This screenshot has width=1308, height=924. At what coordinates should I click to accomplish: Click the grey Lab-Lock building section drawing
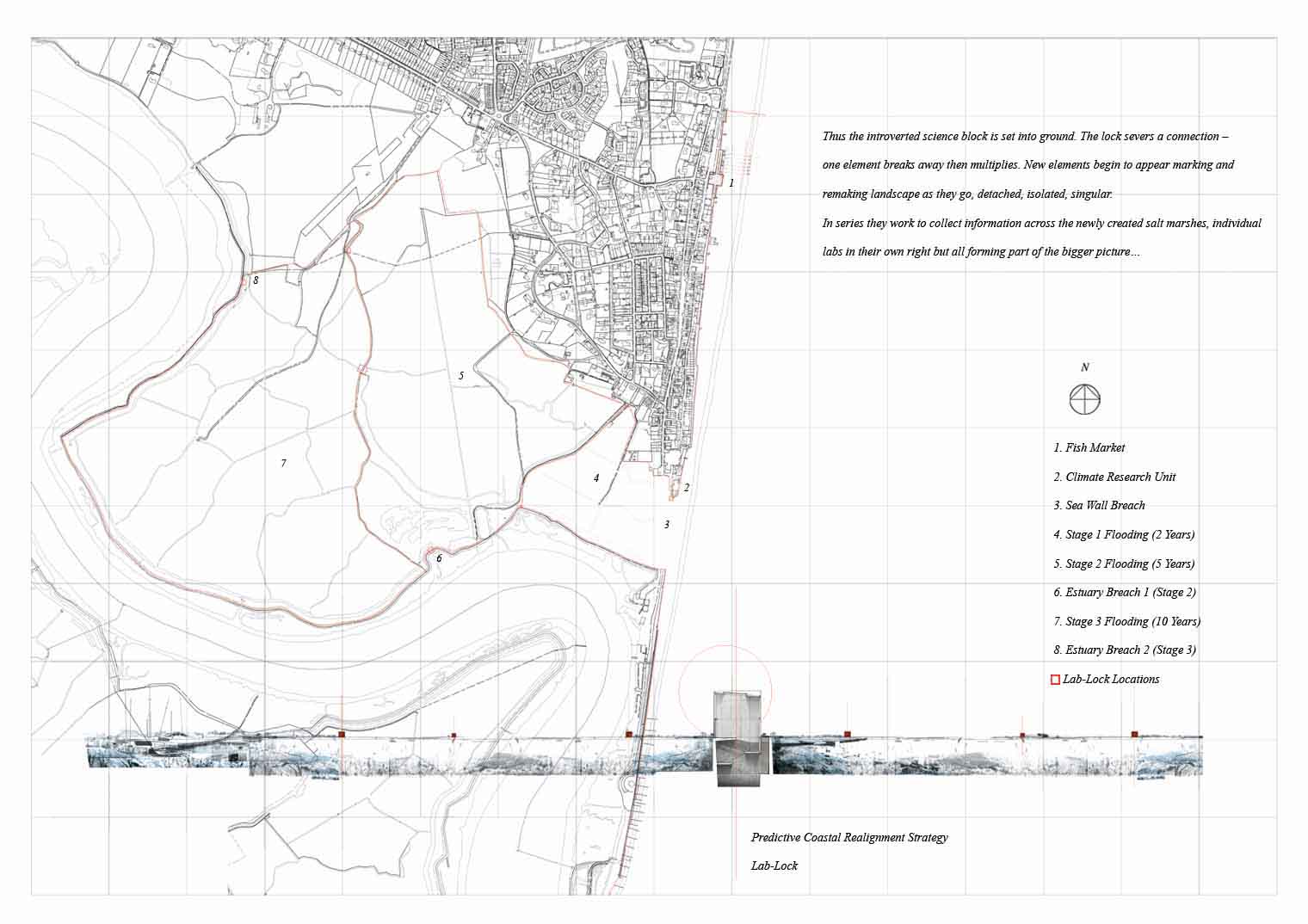[738, 737]
